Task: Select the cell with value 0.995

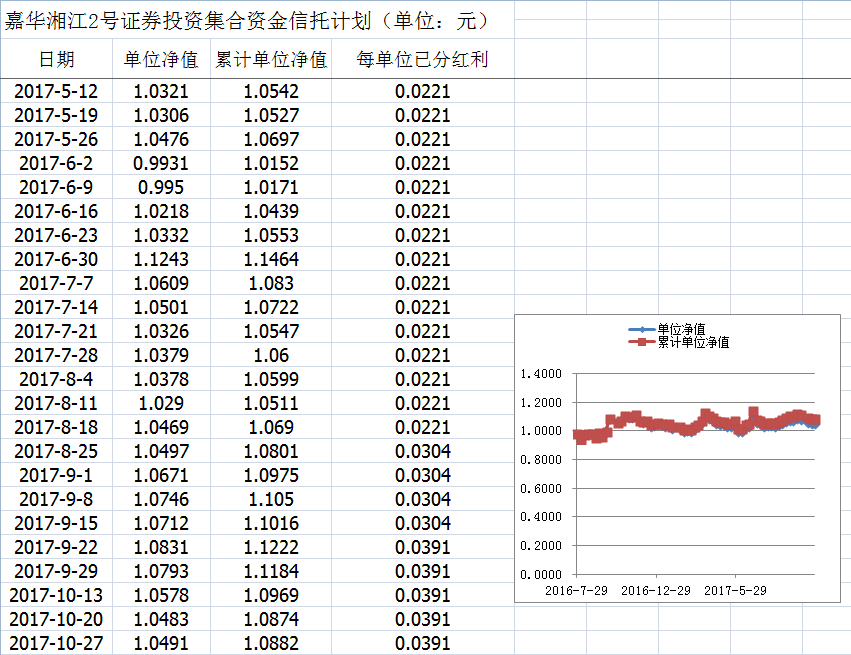Action: click(x=161, y=187)
